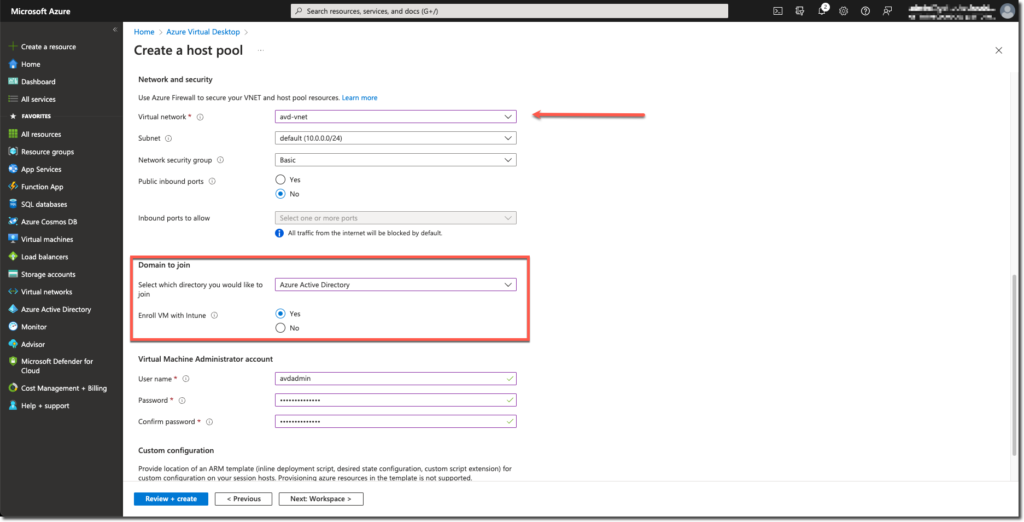The height and width of the screenshot is (522, 1024).
Task: Show info tooltip for Public inbound ports
Action: pyautogui.click(x=212, y=182)
